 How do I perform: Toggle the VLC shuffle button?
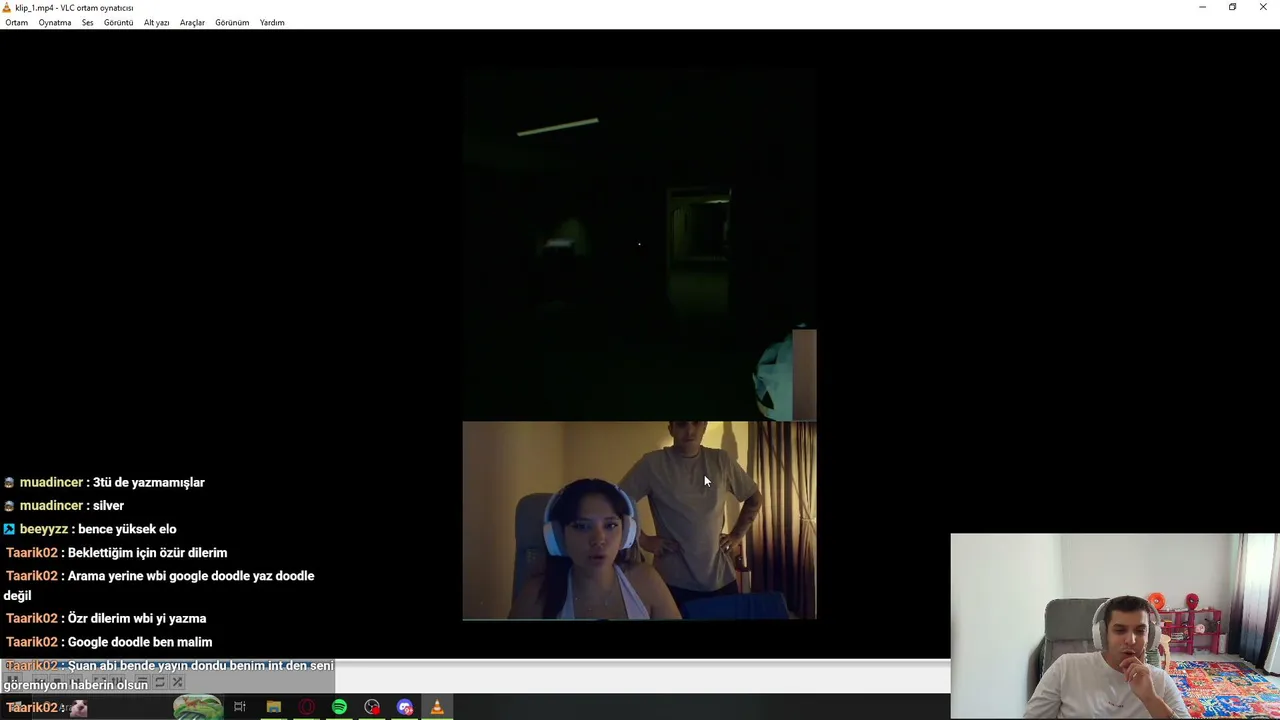(x=177, y=682)
